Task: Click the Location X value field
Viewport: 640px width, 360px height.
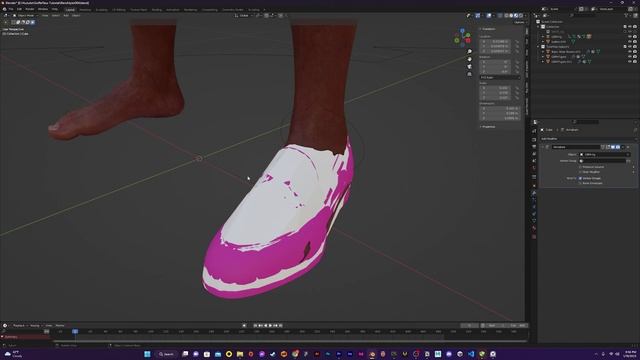Action: point(495,42)
